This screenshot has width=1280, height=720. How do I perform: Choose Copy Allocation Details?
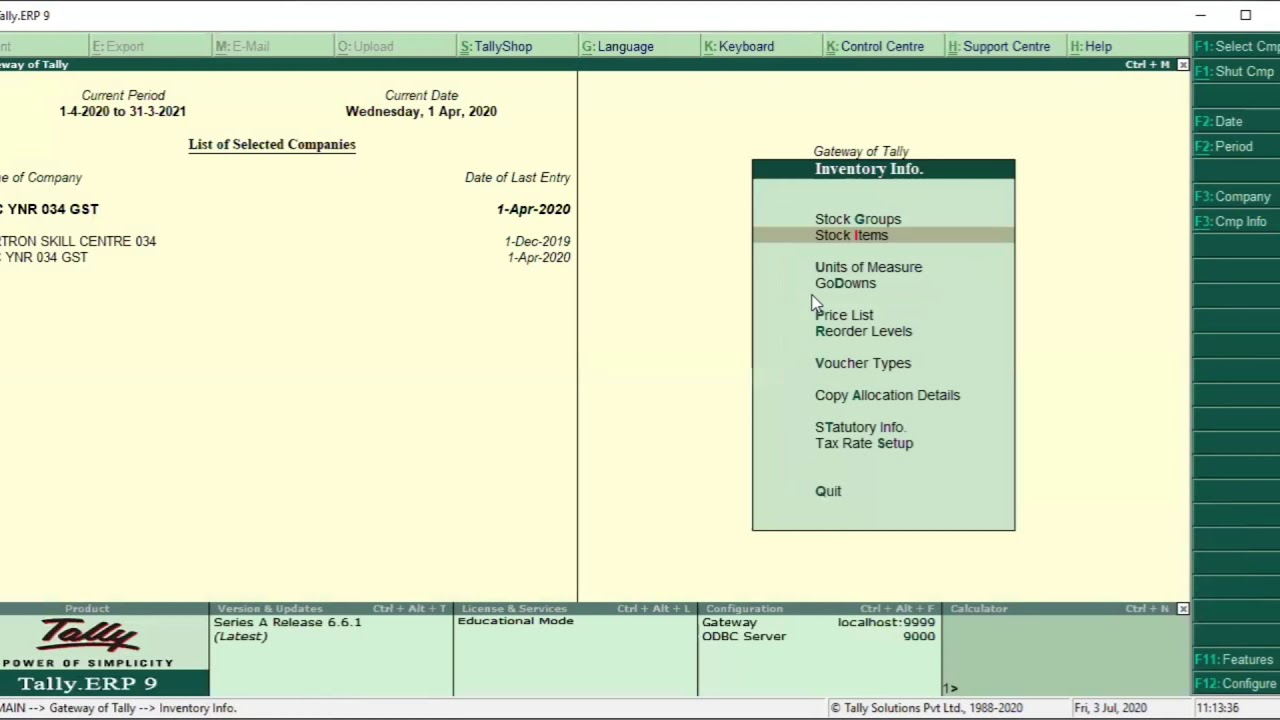click(887, 395)
